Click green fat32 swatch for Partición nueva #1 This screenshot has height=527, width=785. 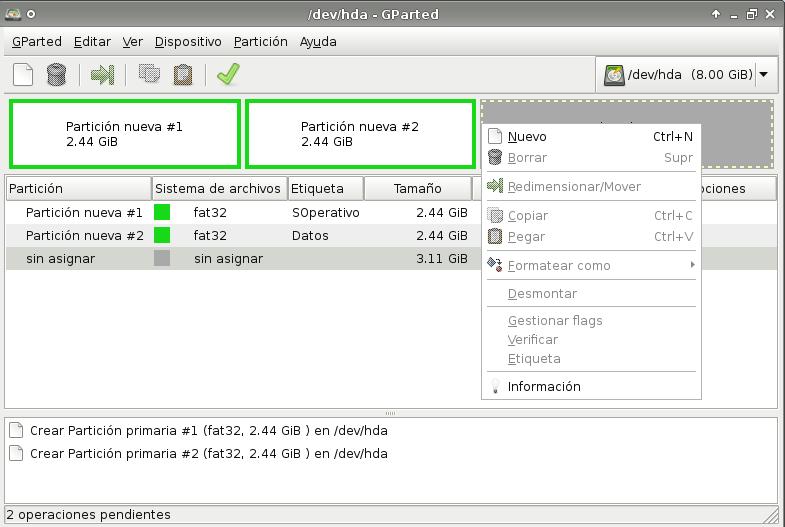pyautogui.click(x=162, y=213)
